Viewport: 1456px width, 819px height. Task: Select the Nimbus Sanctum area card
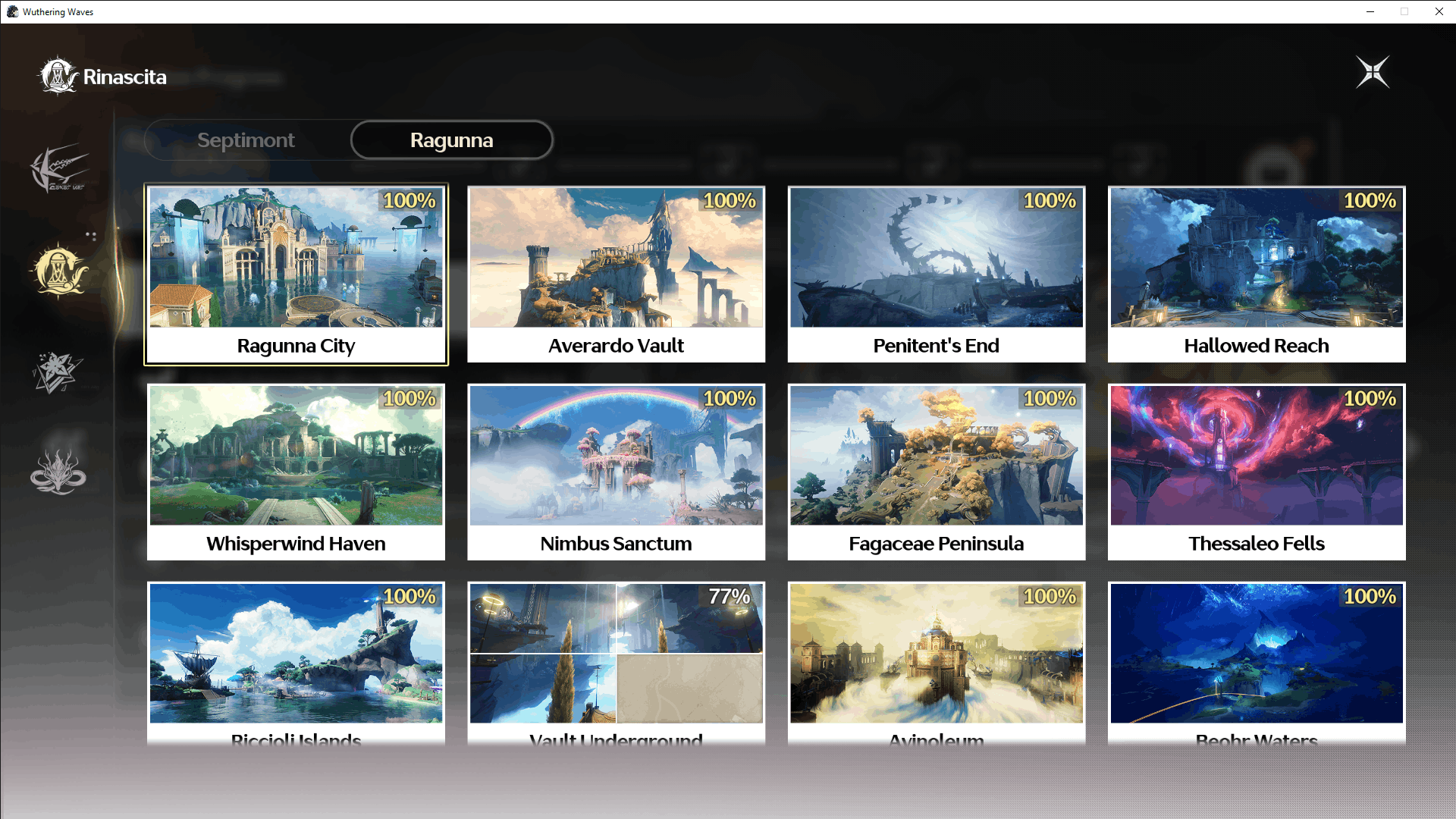pos(617,472)
